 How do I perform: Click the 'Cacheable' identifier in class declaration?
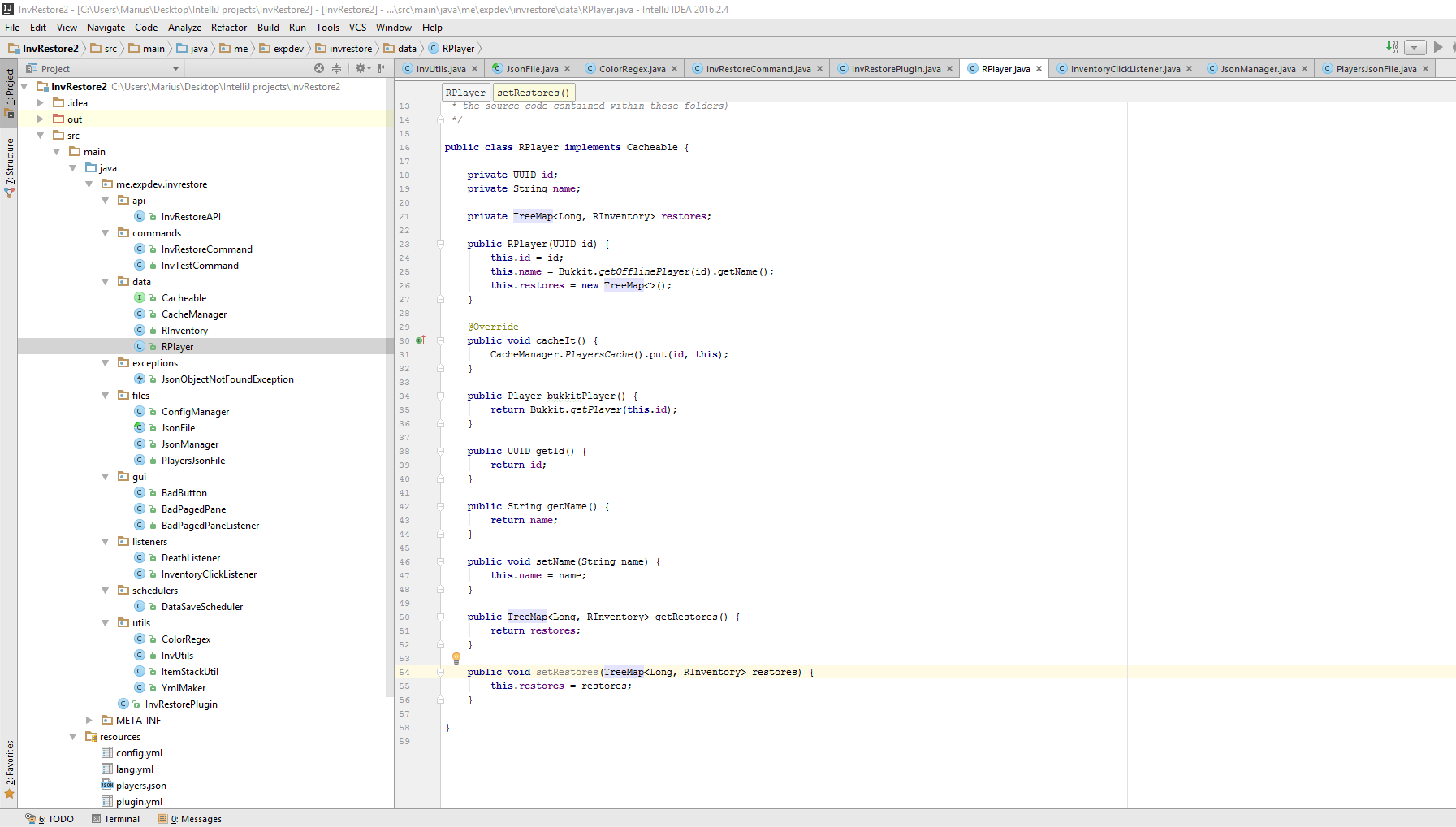652,147
